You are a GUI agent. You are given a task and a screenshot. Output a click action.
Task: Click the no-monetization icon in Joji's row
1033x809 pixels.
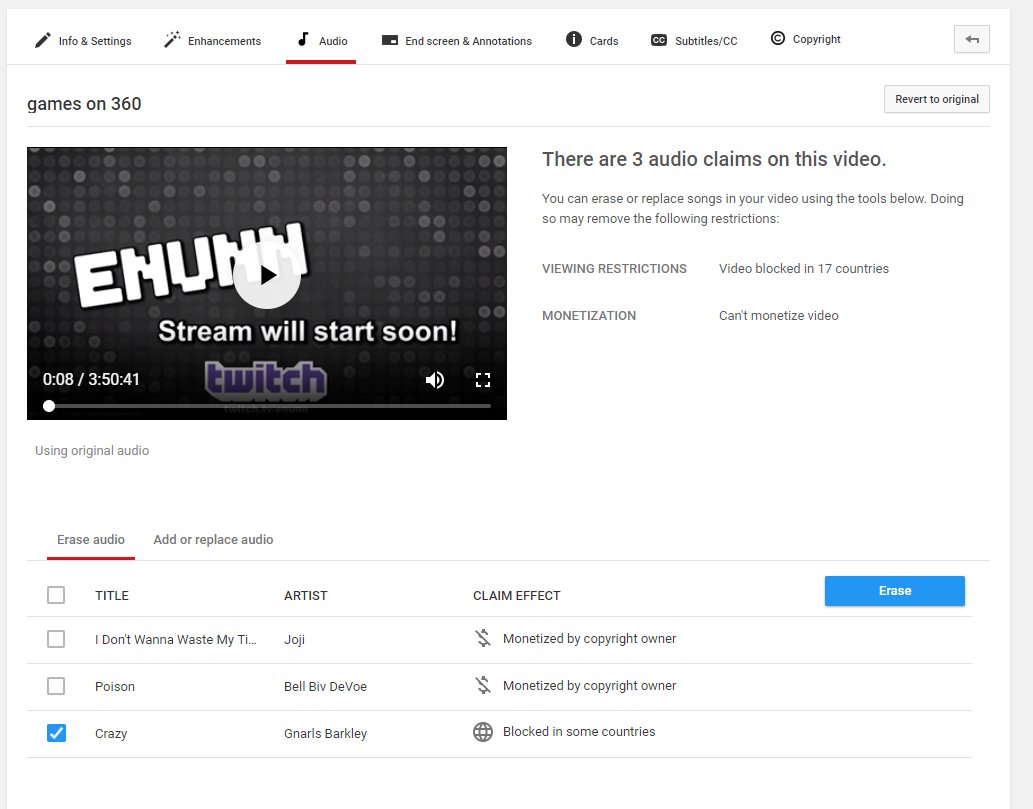(483, 638)
